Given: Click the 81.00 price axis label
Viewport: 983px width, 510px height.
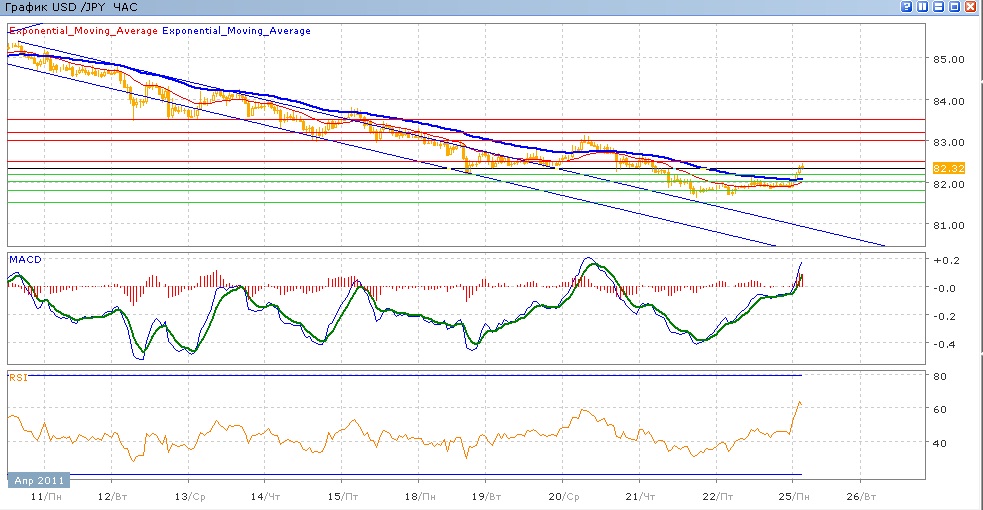Looking at the screenshot, I should [x=947, y=225].
